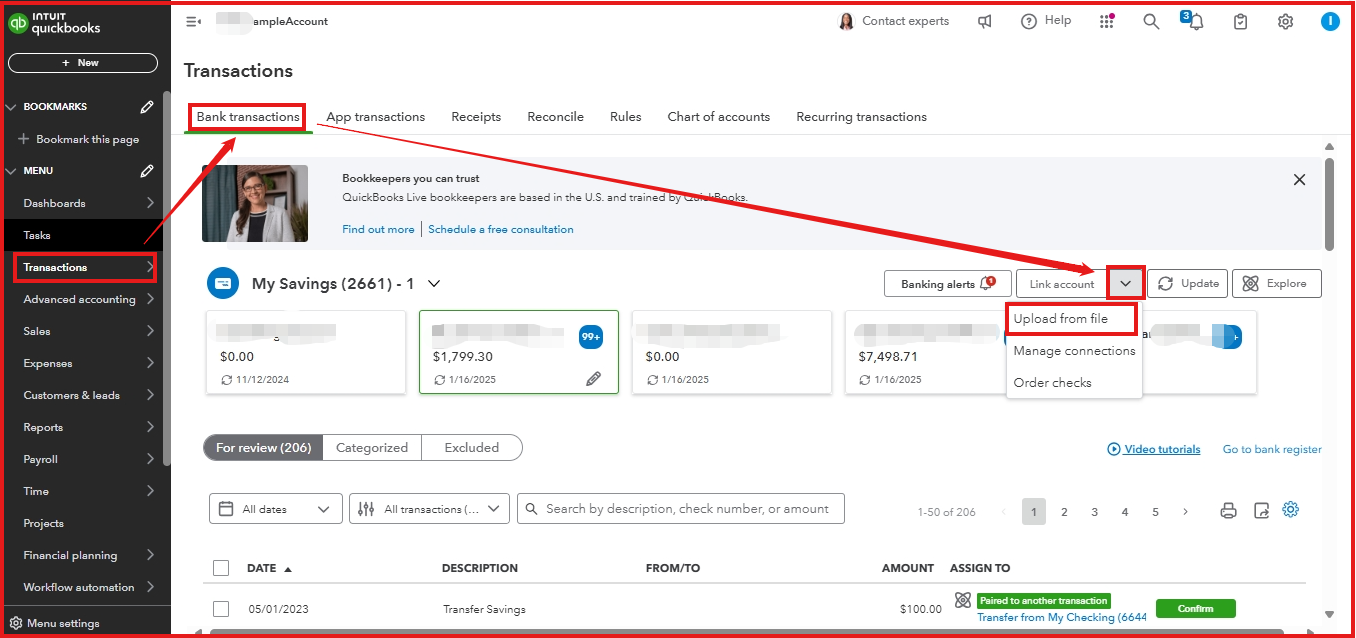Click the search magnifier icon in header
The image size is (1356, 638).
point(1151,21)
